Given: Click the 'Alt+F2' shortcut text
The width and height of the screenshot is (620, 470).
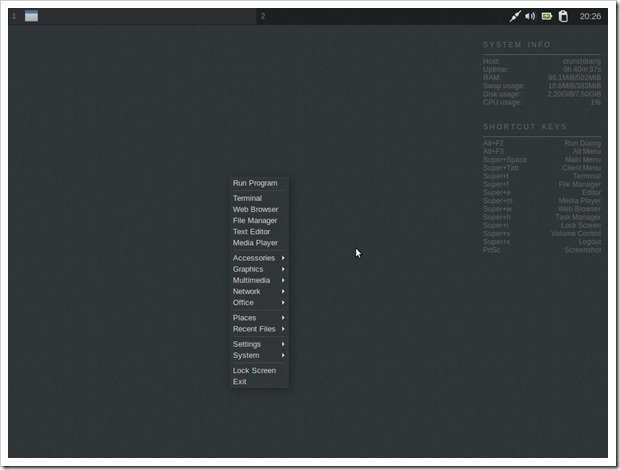Looking at the screenshot, I should 493,143.
